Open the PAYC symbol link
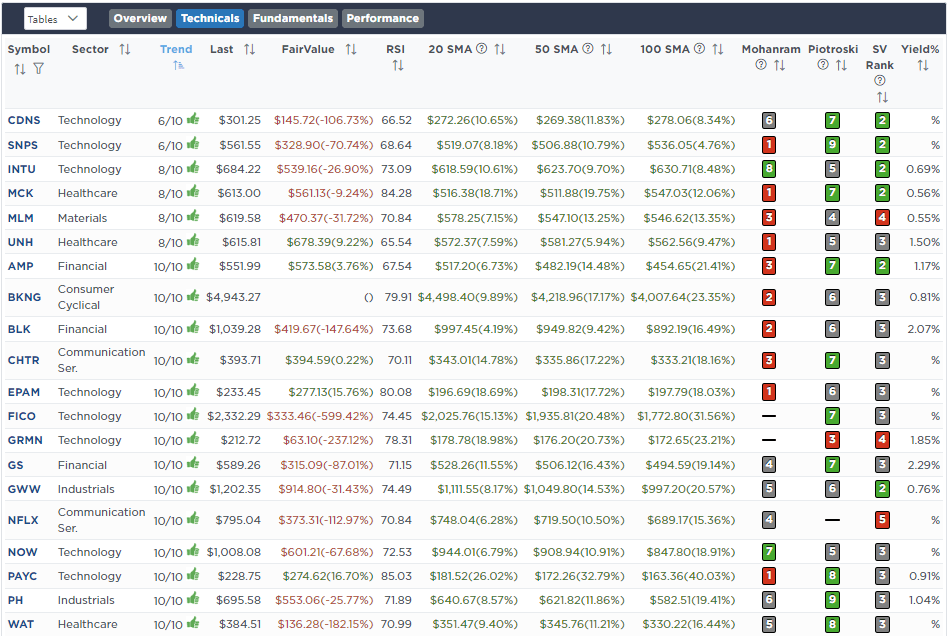 coord(22,576)
